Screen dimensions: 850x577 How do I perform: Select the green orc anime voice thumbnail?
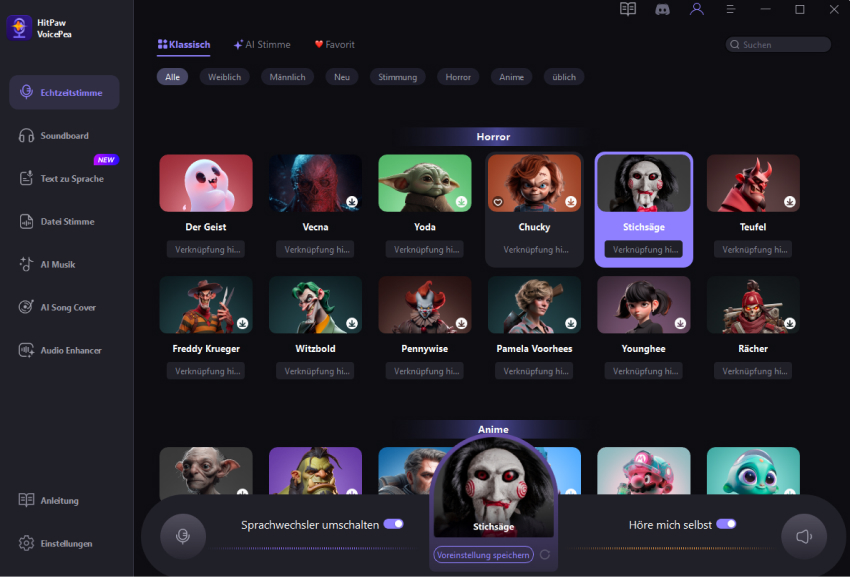click(x=315, y=471)
